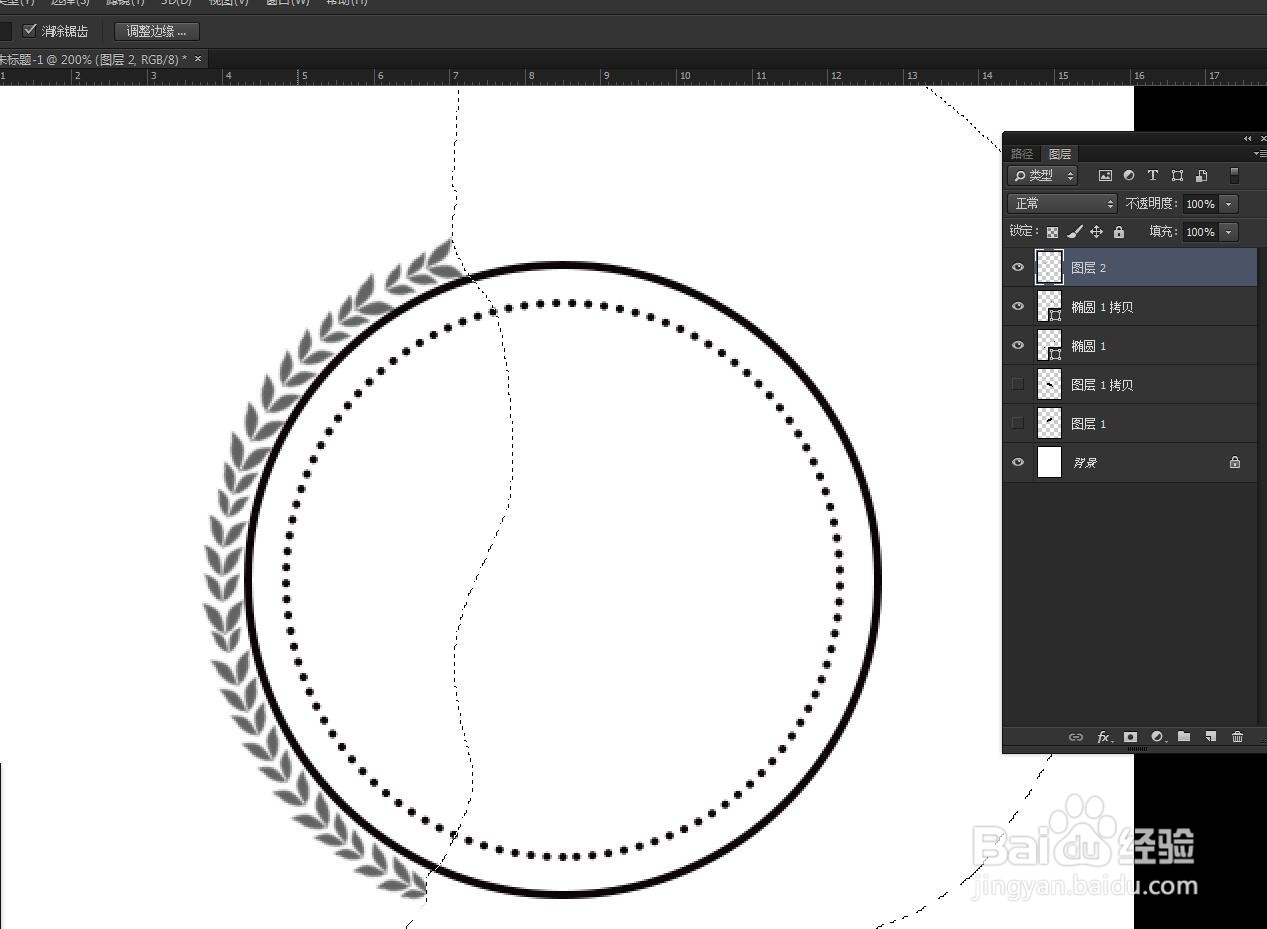Close the 未标题-1 document tab
Viewport: 1267px width, 929px height.
(198, 59)
